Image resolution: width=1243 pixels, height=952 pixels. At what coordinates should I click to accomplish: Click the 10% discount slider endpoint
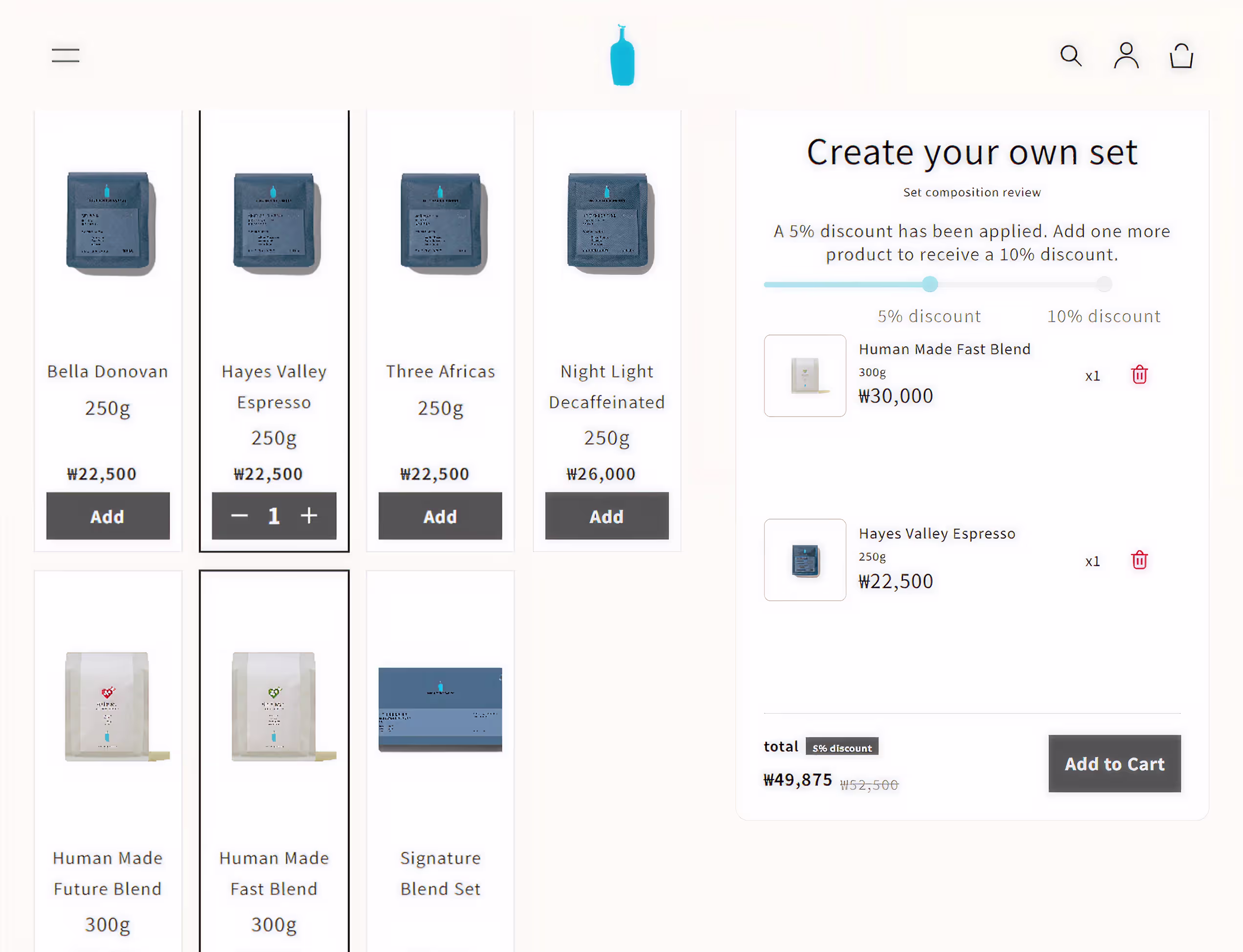(x=1104, y=284)
